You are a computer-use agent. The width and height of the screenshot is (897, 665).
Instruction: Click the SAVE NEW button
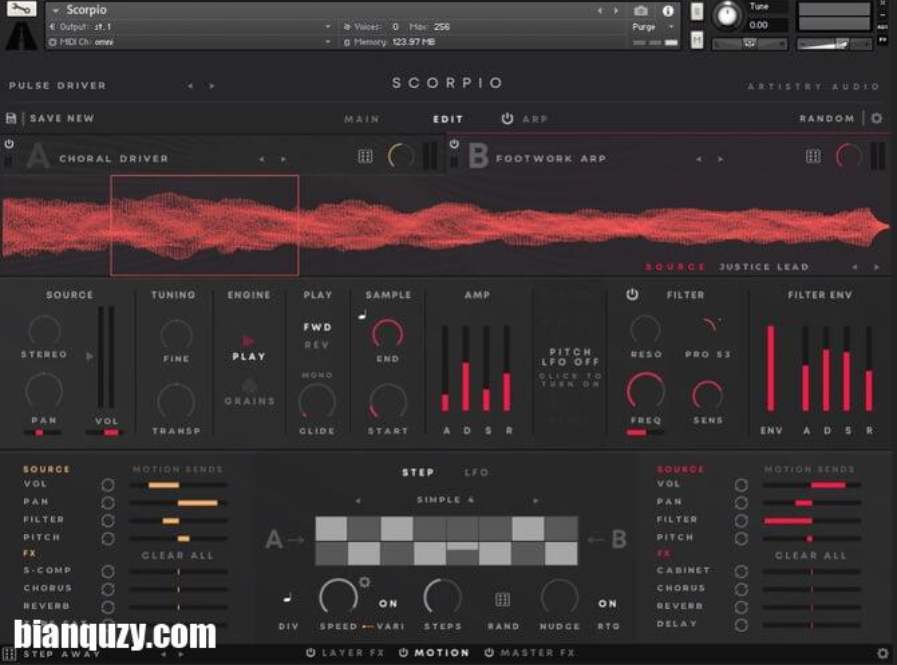[x=62, y=118]
